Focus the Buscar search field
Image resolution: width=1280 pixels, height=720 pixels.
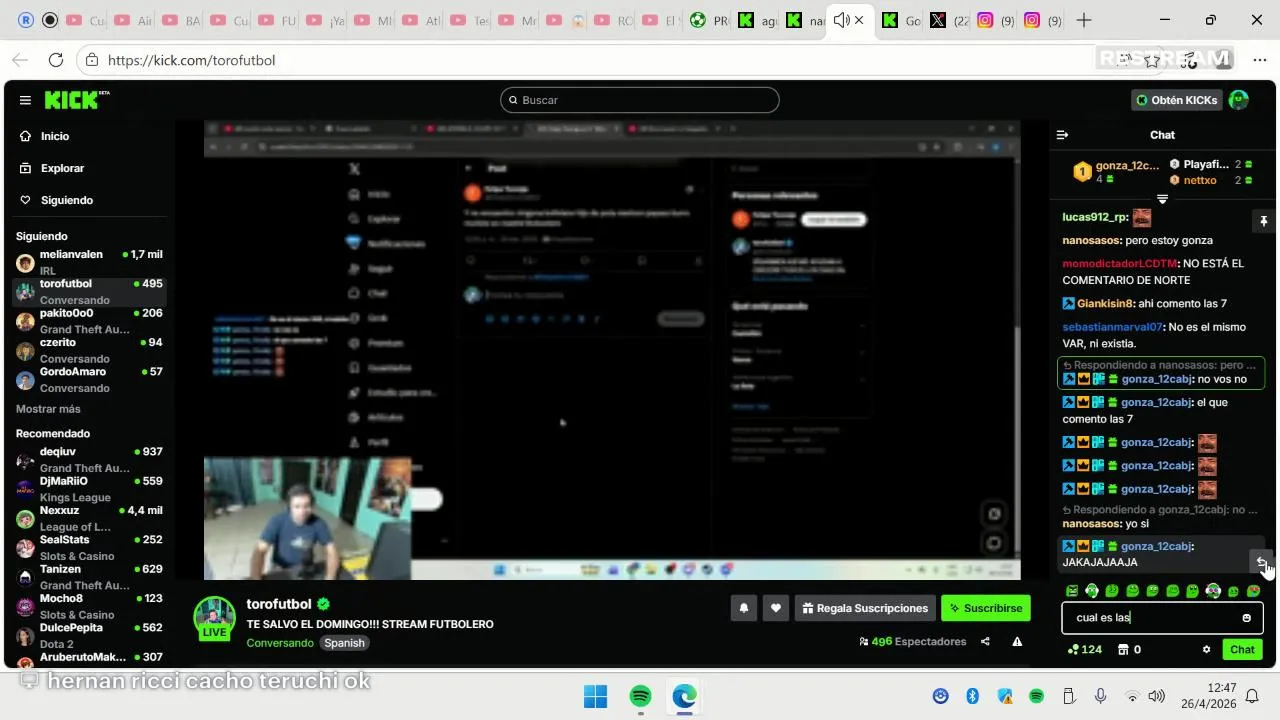click(640, 100)
